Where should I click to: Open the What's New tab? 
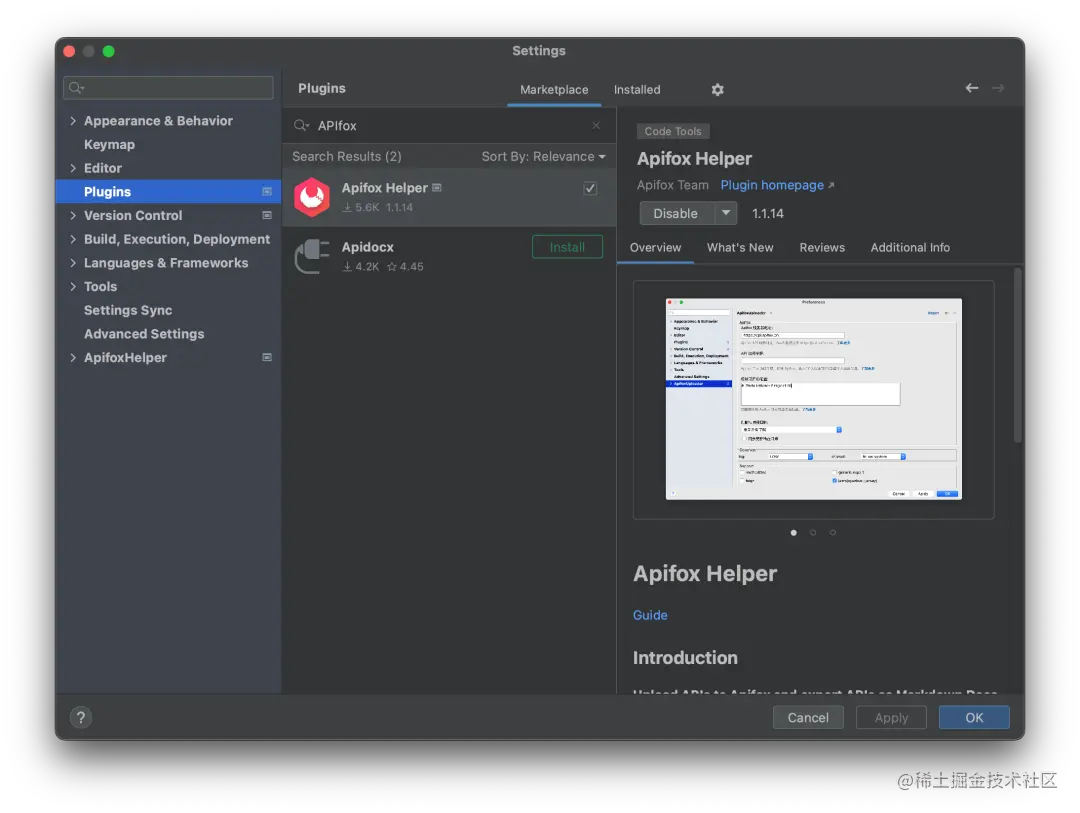[740, 247]
